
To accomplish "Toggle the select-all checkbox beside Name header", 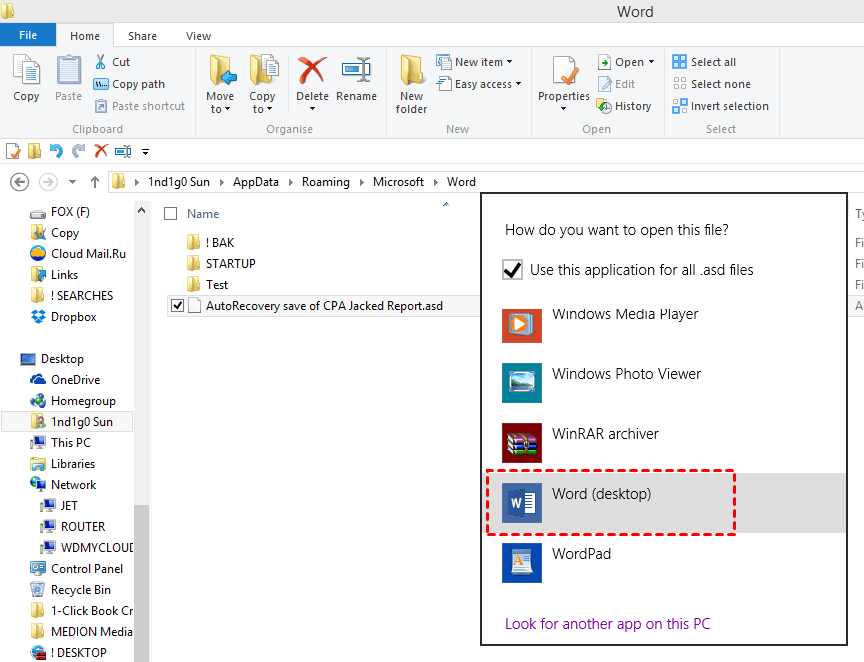I will (x=171, y=214).
